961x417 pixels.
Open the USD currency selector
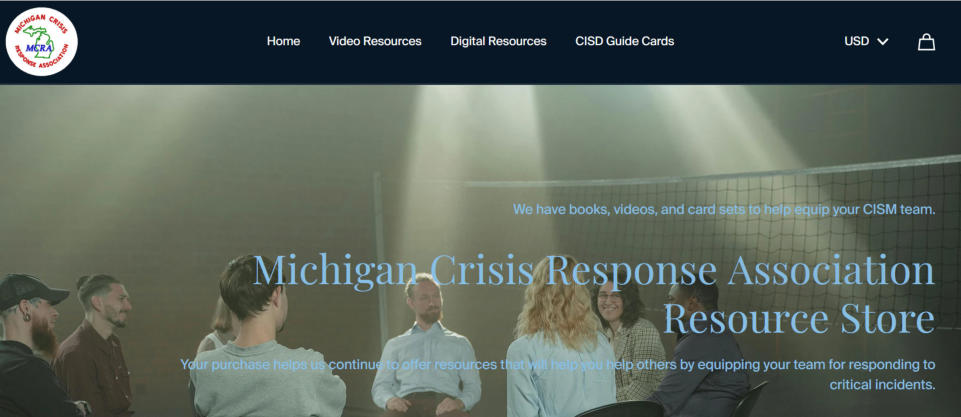[x=866, y=41]
